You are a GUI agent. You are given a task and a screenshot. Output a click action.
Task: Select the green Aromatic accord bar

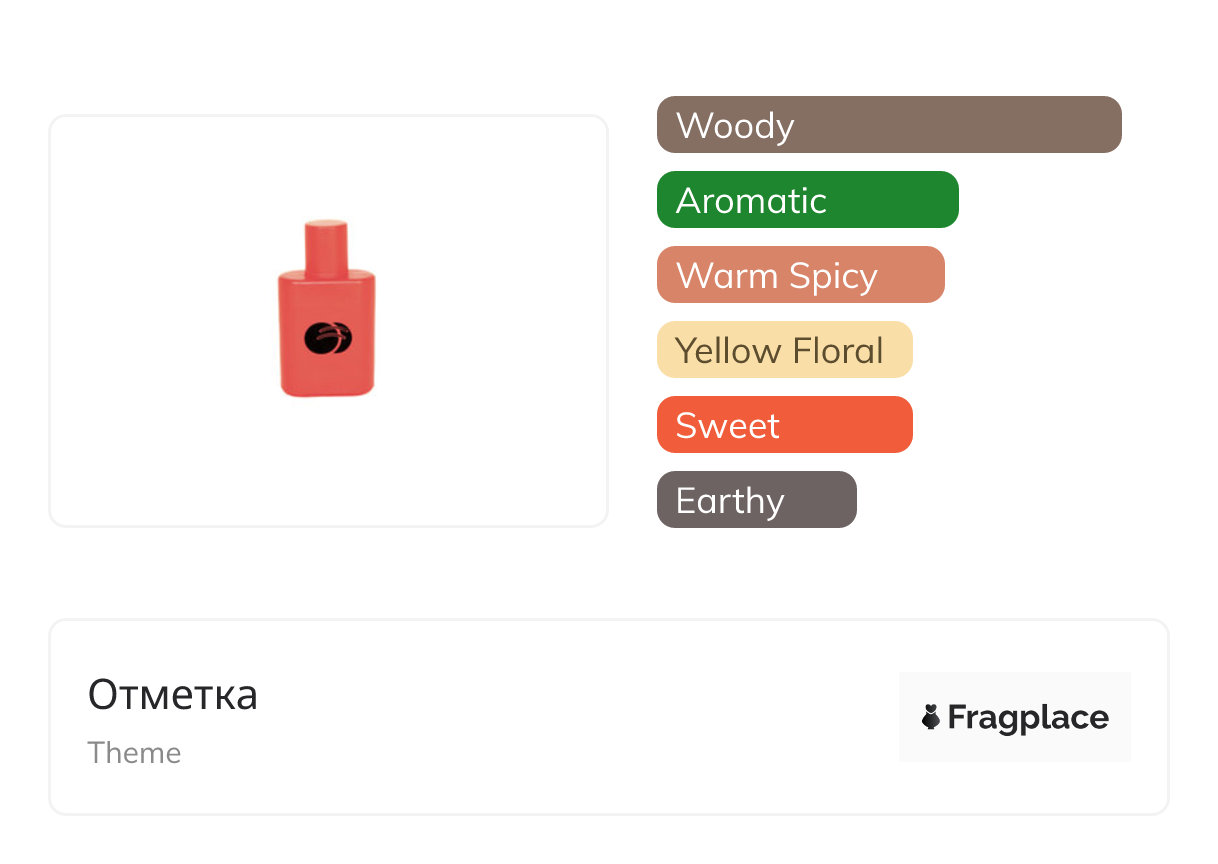[x=806, y=200]
